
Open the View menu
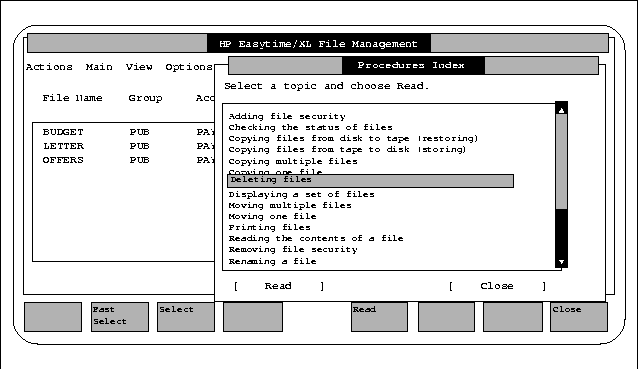139,67
